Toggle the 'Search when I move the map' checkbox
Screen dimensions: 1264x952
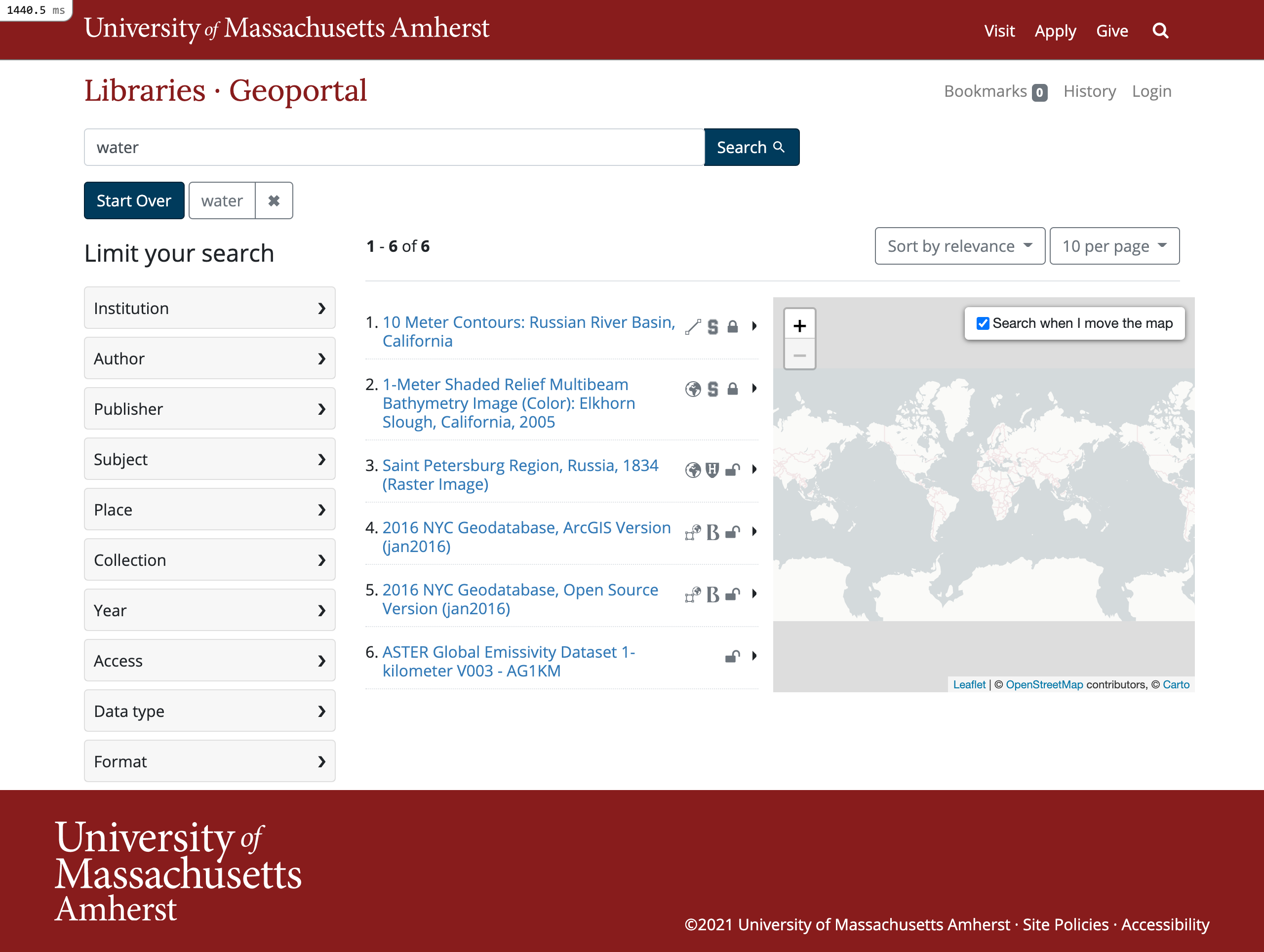coord(982,323)
